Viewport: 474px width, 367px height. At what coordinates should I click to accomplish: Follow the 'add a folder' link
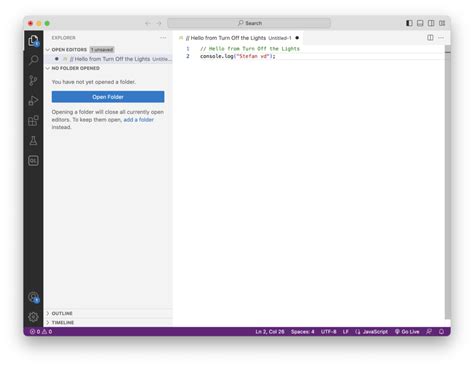point(139,120)
